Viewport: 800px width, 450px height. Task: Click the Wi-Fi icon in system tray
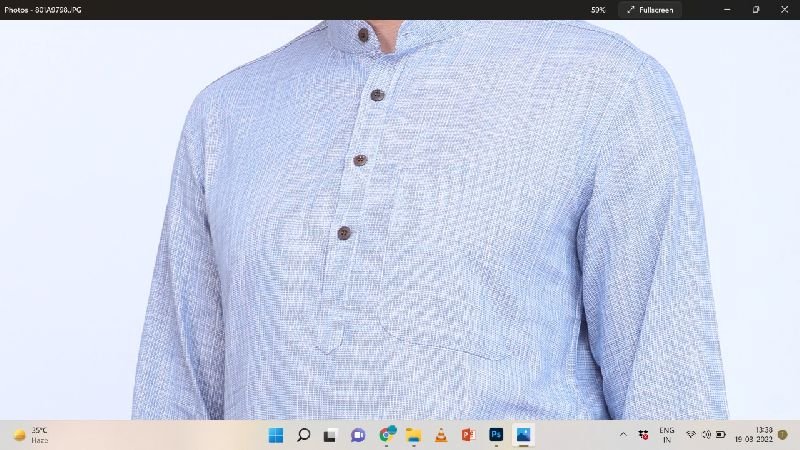[691, 435]
